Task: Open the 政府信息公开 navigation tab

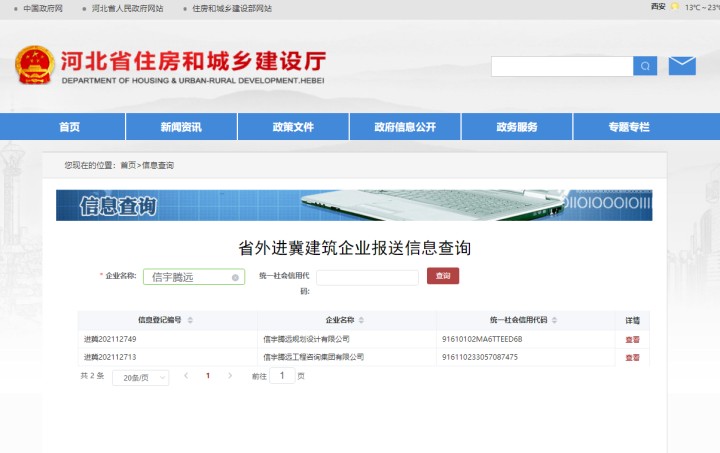Action: [x=405, y=127]
